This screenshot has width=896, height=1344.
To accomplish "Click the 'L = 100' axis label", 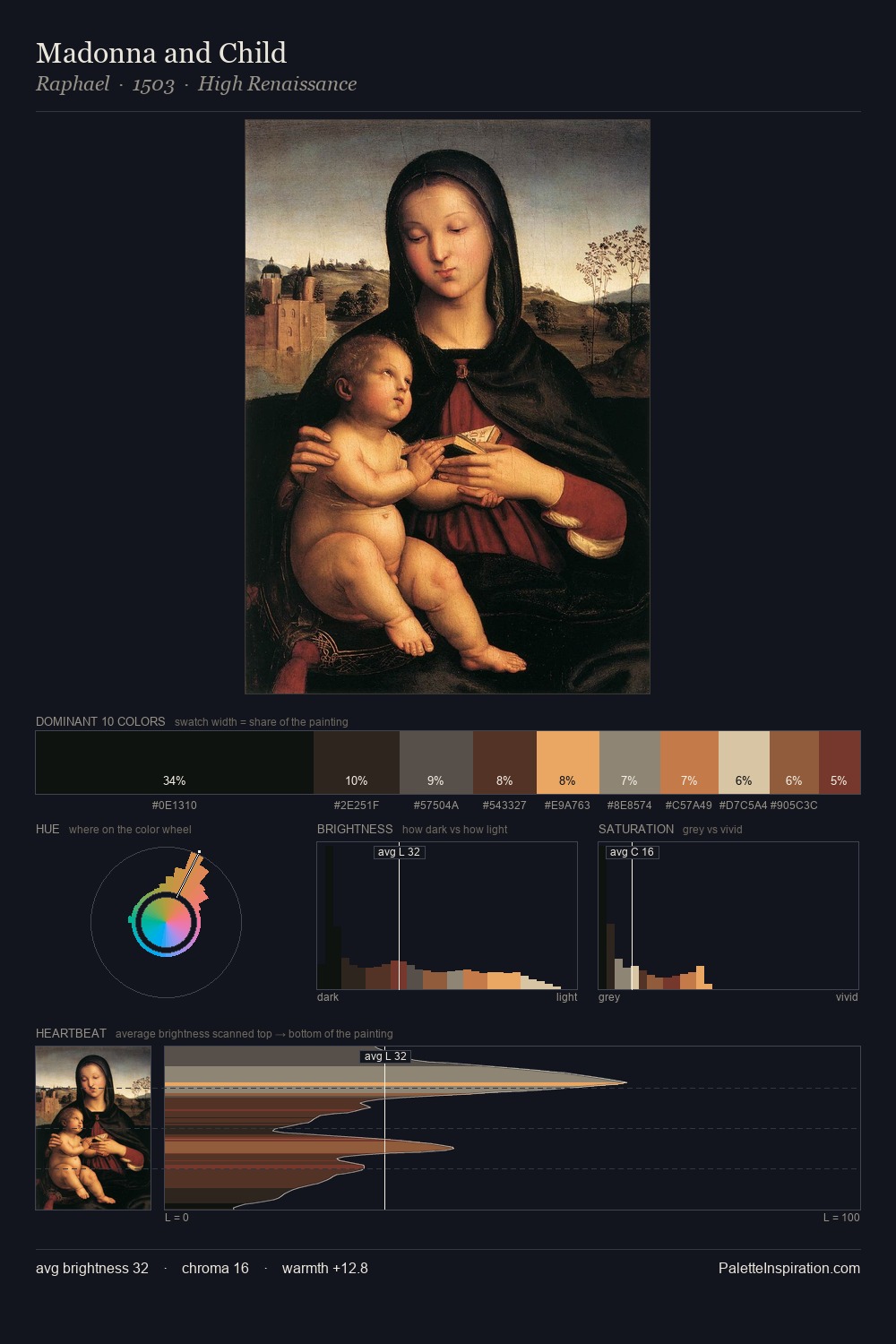I will 841,1218.
